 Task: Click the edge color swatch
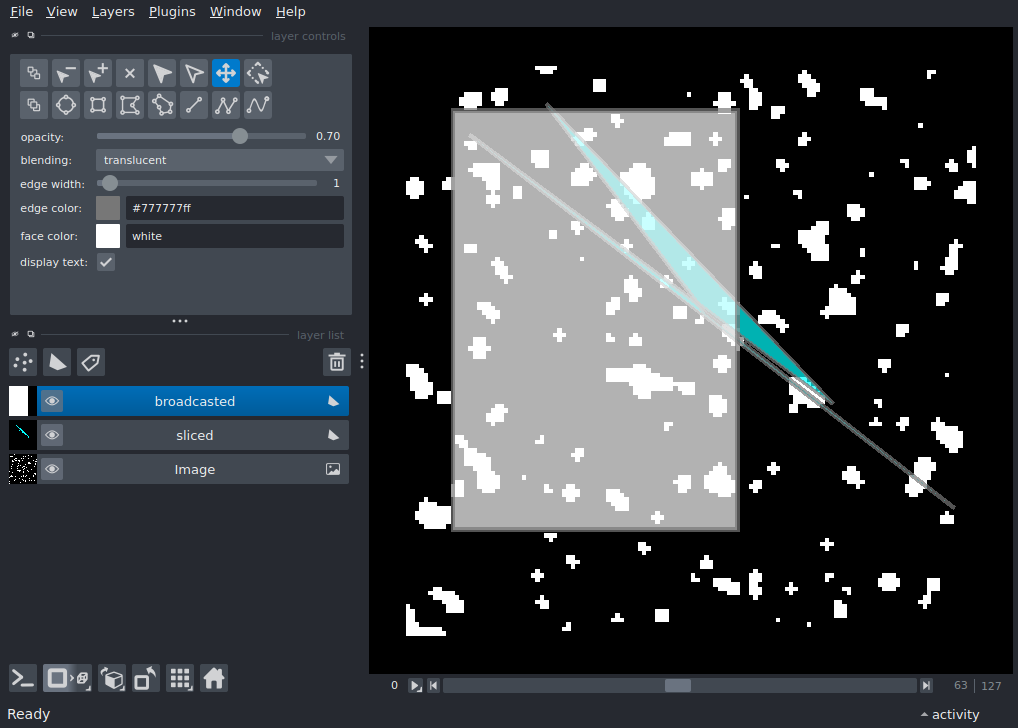click(x=108, y=208)
